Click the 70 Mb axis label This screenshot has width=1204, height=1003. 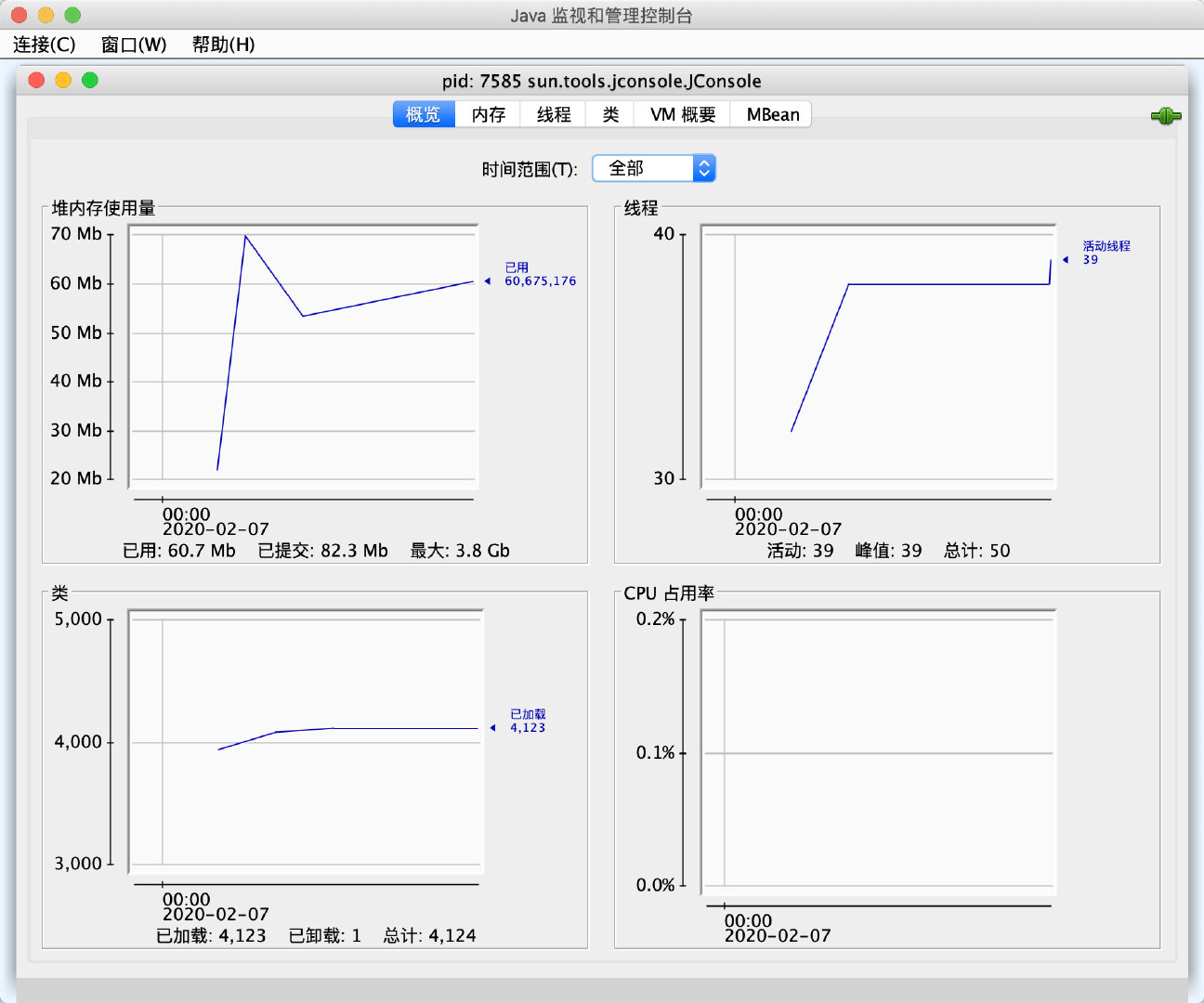pyautogui.click(x=76, y=234)
